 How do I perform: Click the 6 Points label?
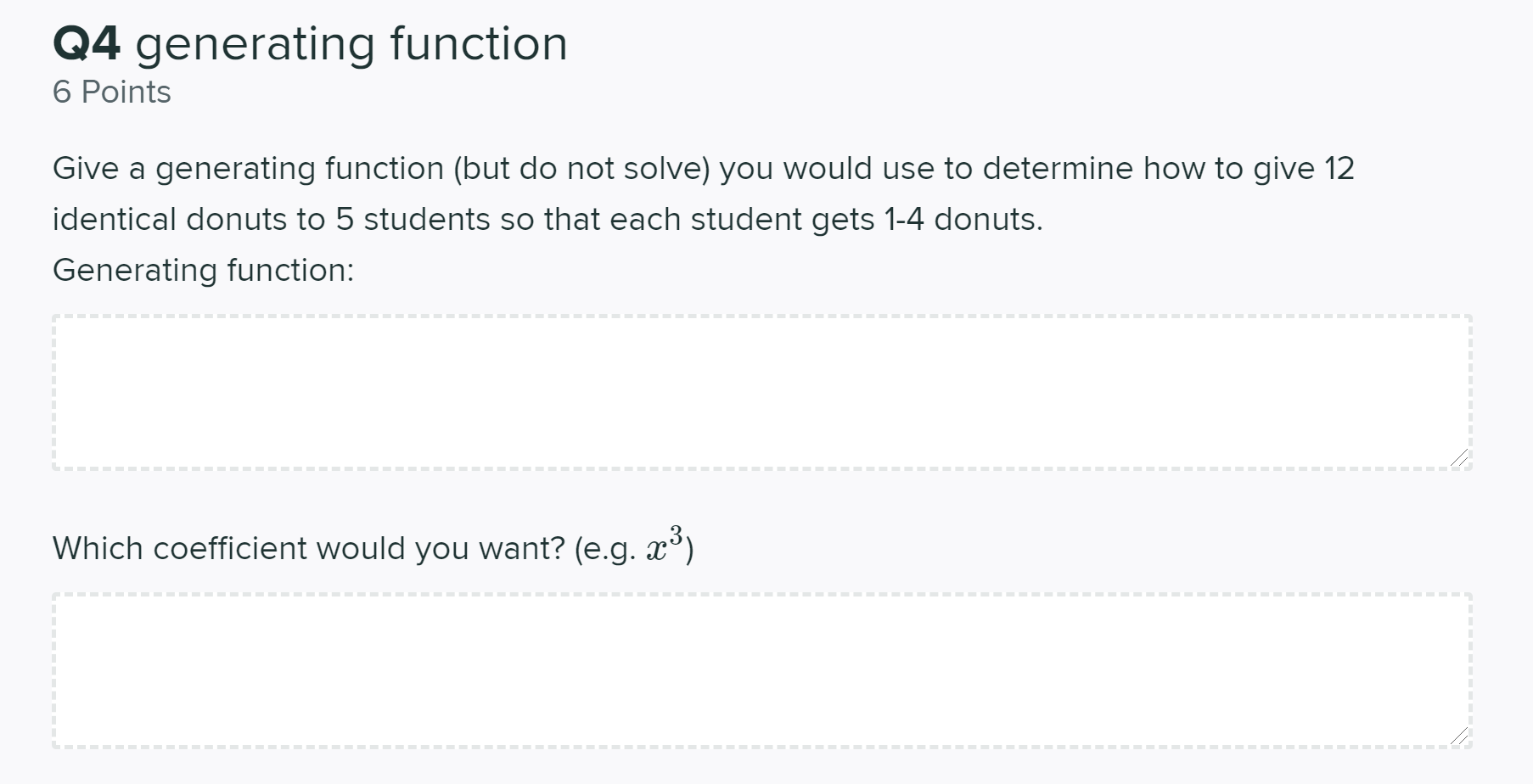pos(110,92)
